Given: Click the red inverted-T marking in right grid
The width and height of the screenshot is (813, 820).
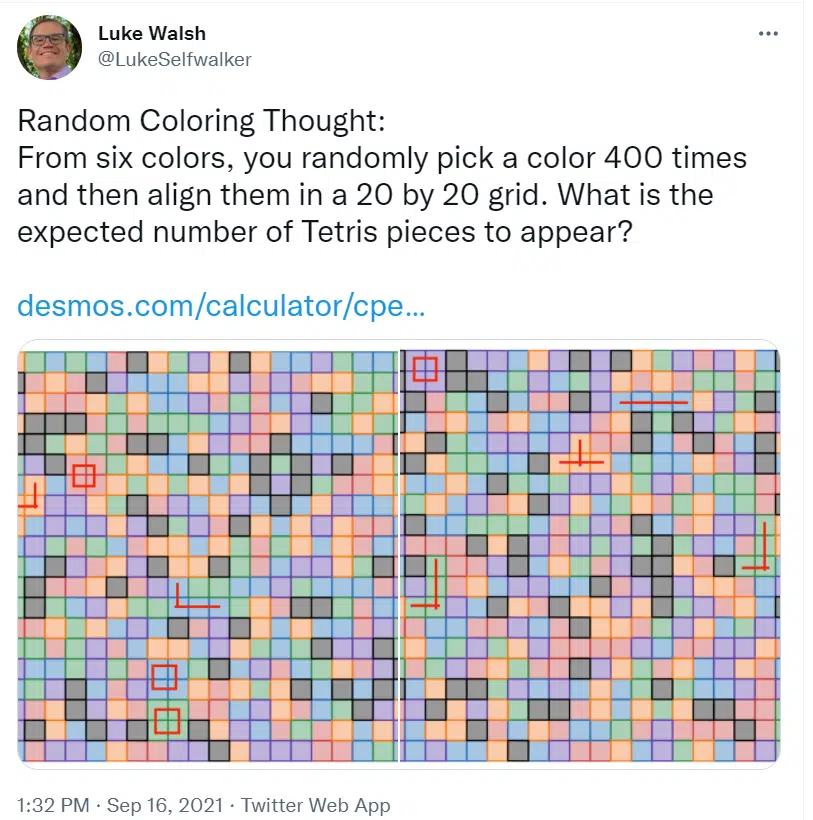Looking at the screenshot, I should pyautogui.click(x=581, y=454).
